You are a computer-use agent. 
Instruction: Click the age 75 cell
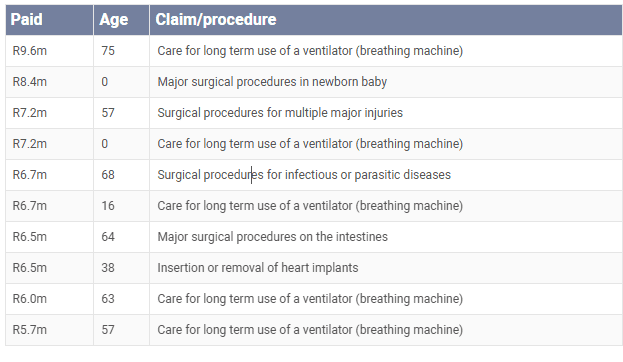(x=121, y=51)
